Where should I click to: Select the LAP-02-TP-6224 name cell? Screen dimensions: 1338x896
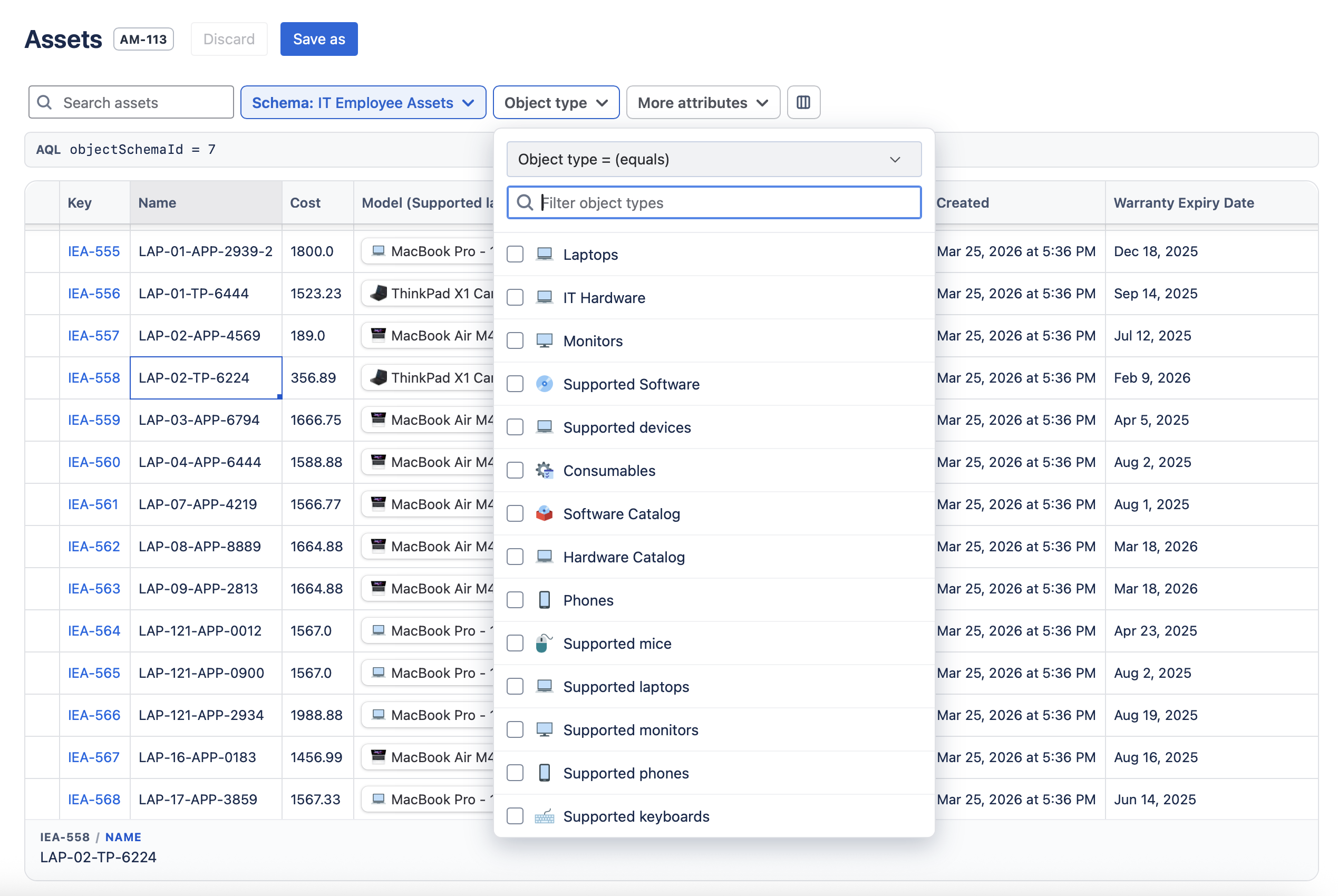click(206, 377)
